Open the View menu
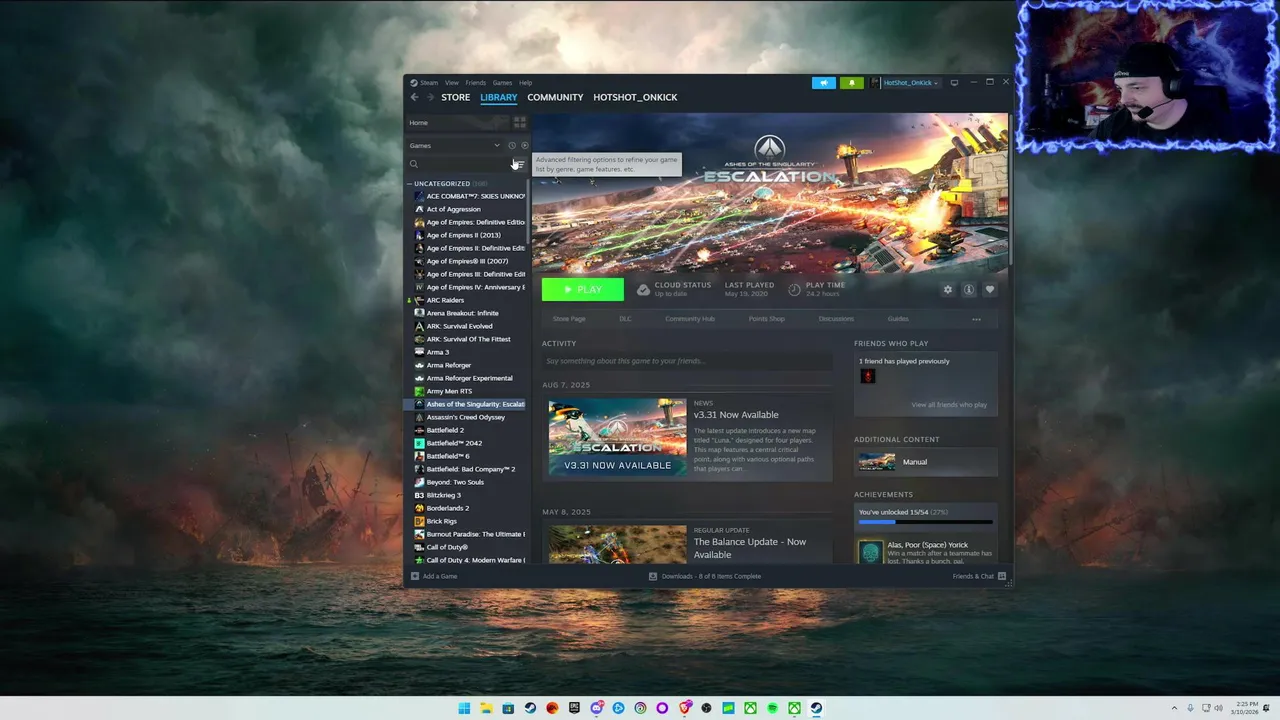Image resolution: width=1280 pixels, height=720 pixels. point(452,83)
